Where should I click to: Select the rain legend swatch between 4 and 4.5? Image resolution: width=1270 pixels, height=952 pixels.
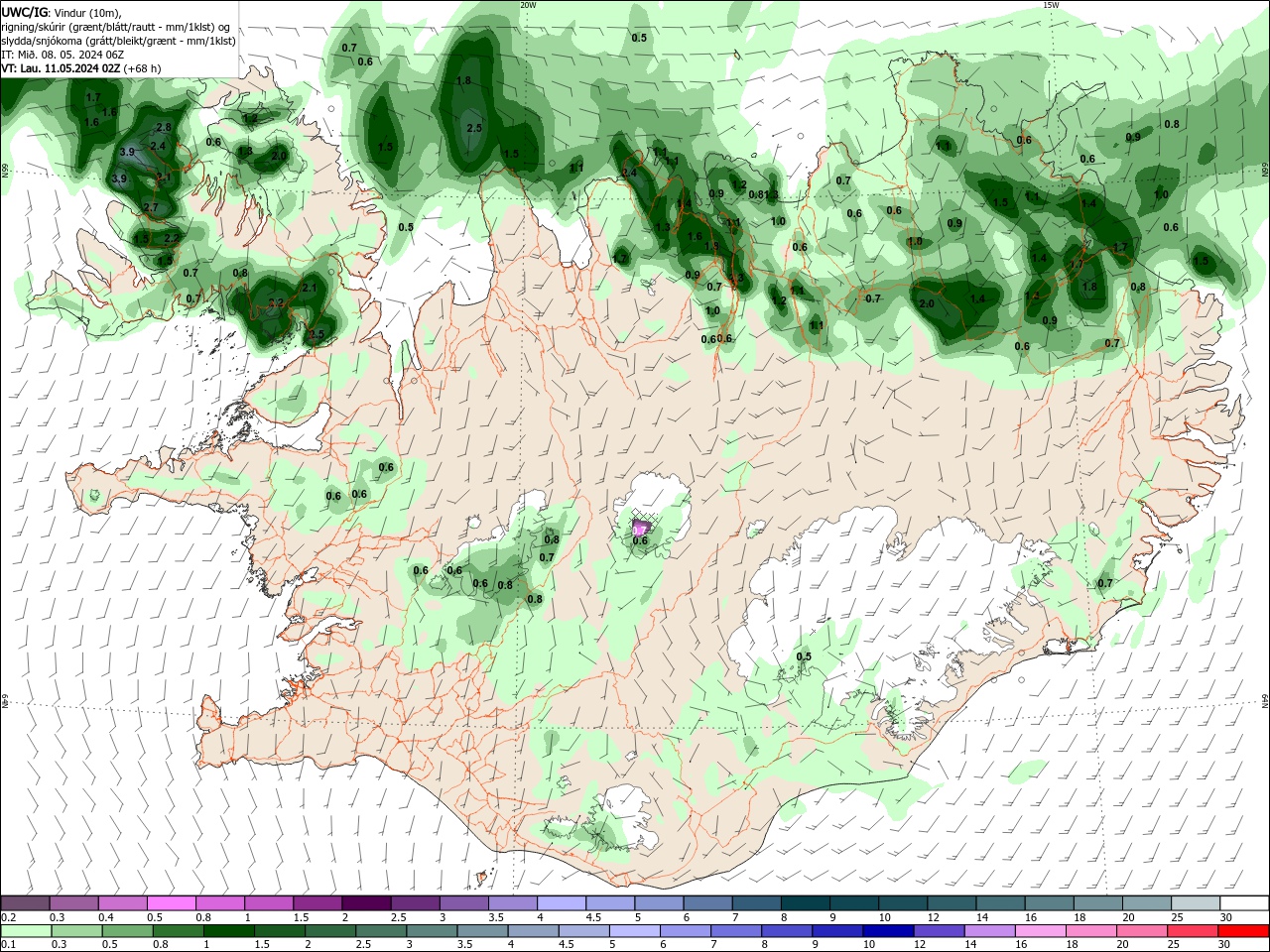coord(535,931)
